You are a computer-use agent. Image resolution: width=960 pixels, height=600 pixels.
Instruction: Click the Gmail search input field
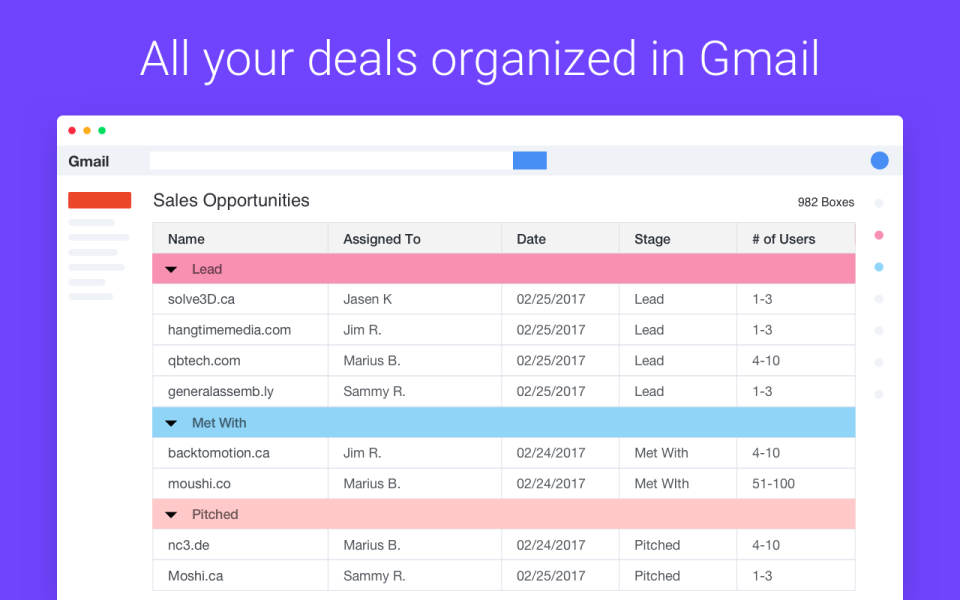tap(331, 160)
